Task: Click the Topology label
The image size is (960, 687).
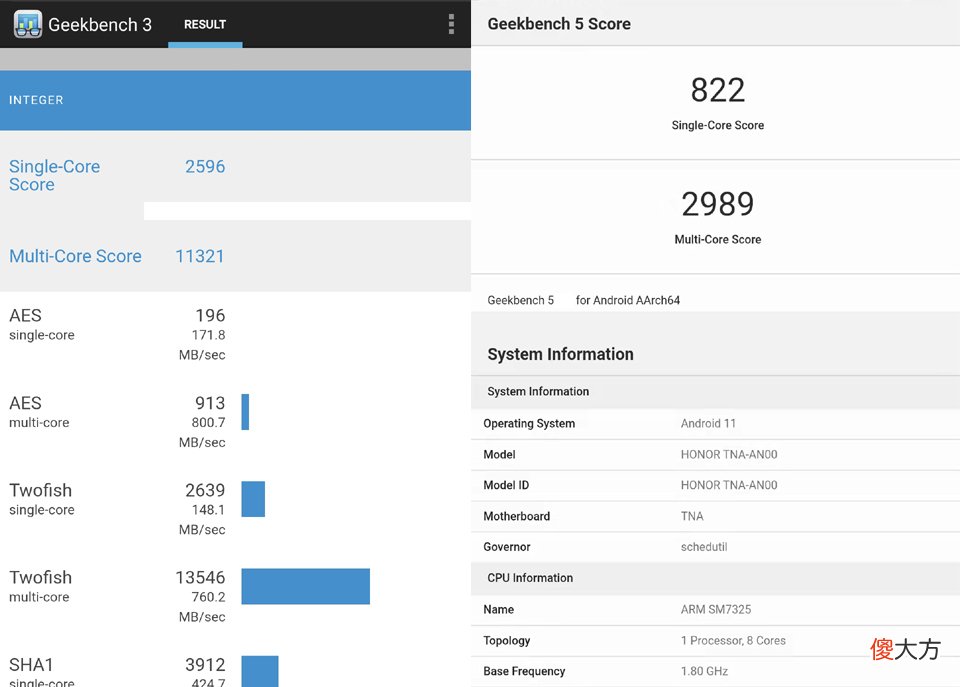Action: click(507, 640)
